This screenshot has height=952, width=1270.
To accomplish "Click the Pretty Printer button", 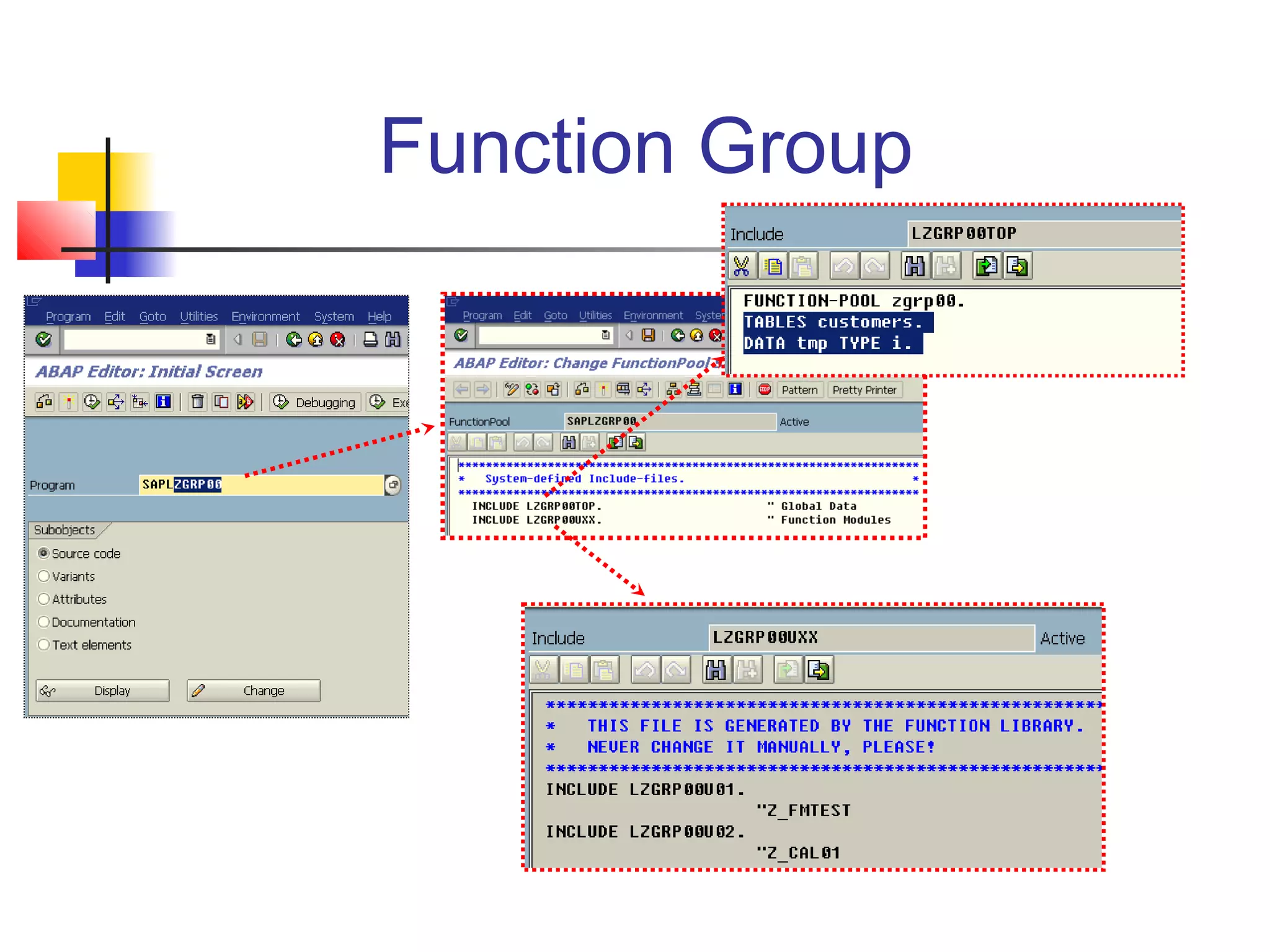I will pyautogui.click(x=864, y=390).
